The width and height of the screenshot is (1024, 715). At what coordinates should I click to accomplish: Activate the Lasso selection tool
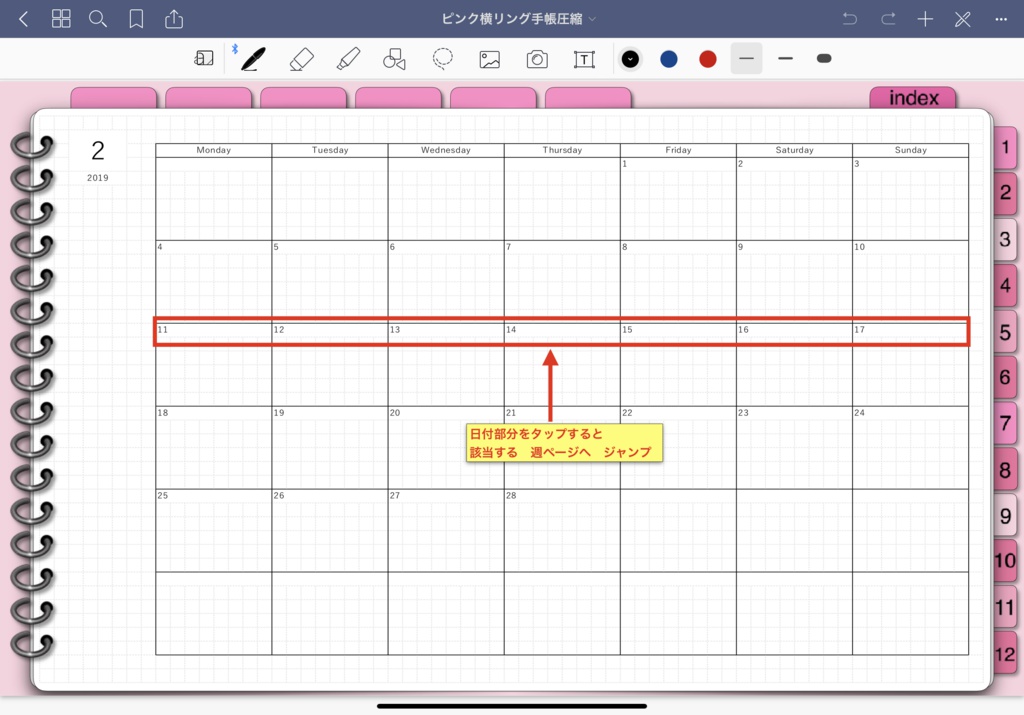[x=442, y=59]
